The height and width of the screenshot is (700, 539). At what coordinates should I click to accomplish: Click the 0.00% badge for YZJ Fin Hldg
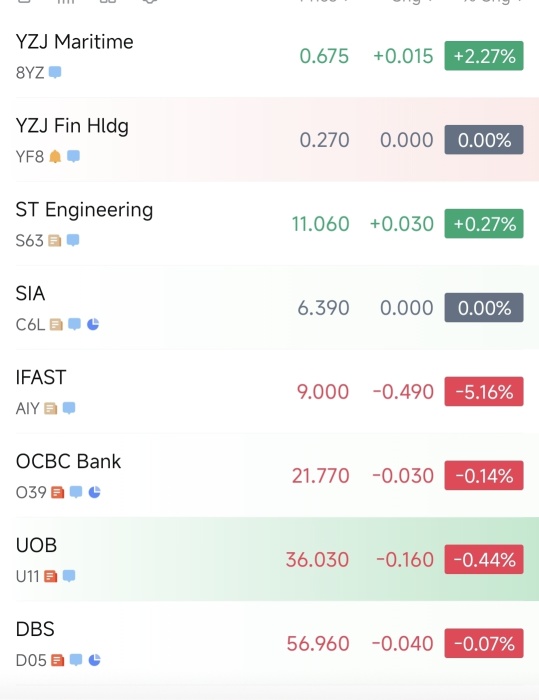[484, 140]
